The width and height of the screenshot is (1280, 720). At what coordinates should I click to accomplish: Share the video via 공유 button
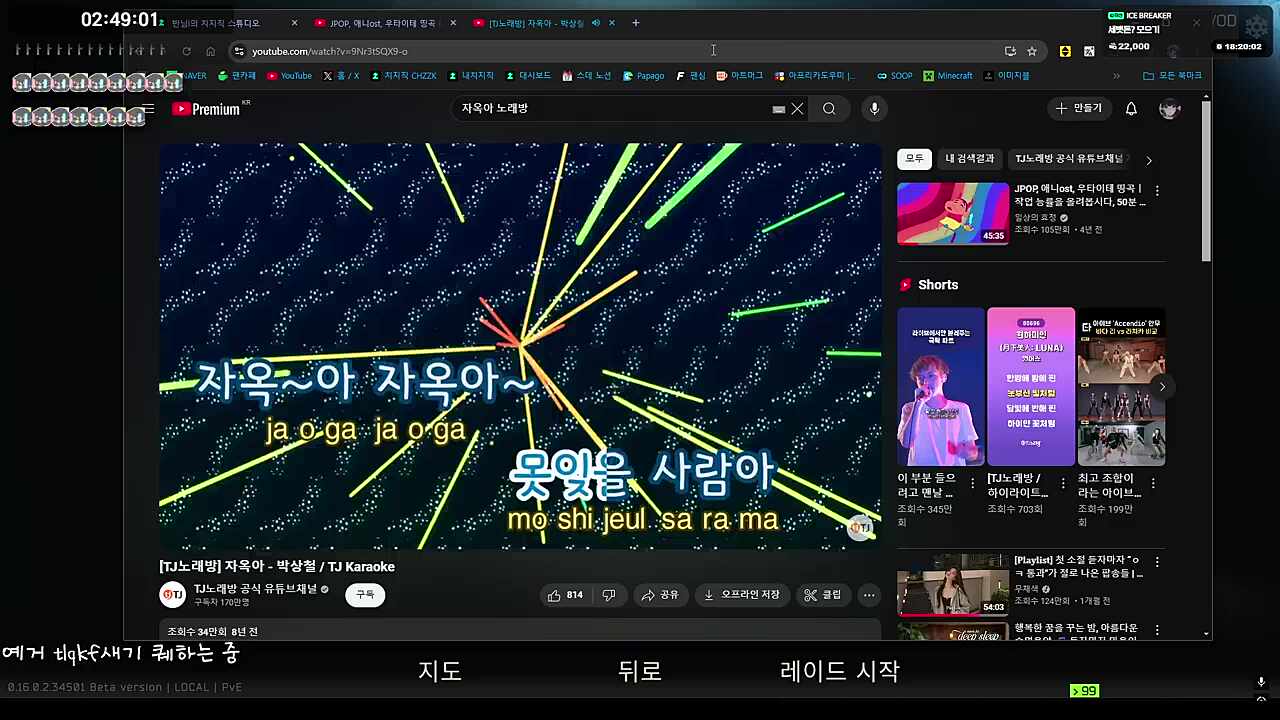[x=660, y=595]
